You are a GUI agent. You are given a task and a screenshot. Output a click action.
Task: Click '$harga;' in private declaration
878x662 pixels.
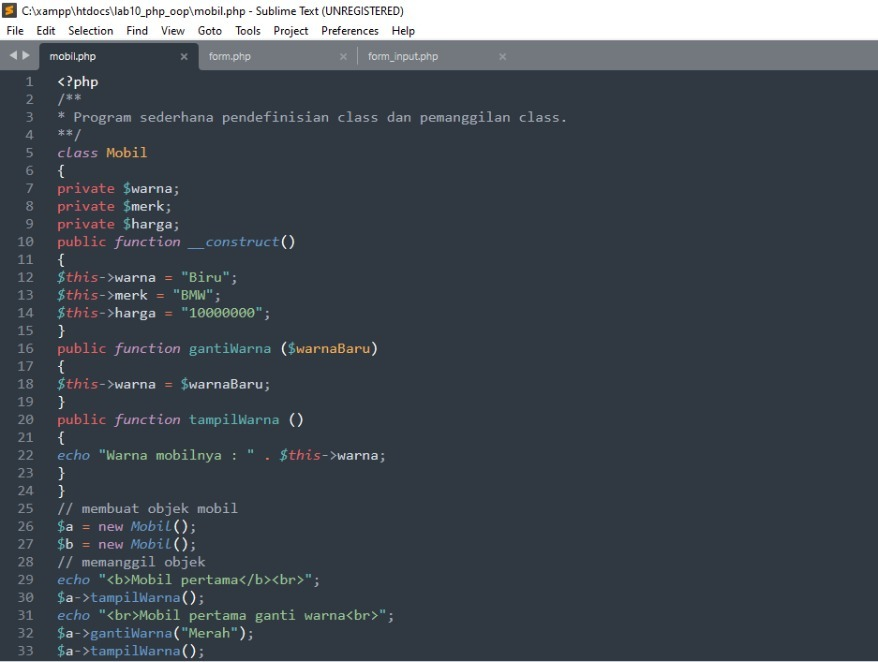click(151, 225)
